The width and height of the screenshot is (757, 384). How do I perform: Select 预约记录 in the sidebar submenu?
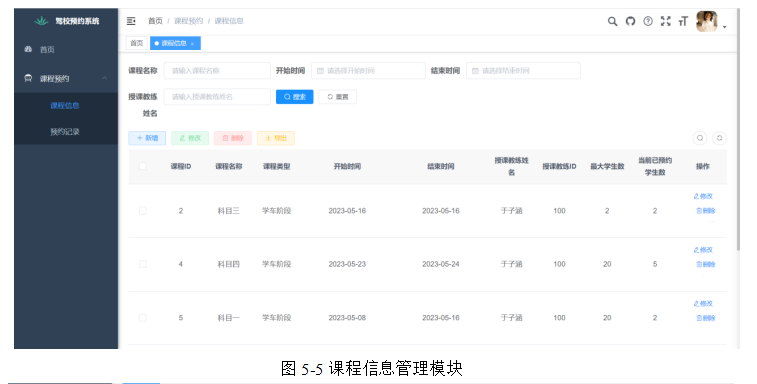66,131
